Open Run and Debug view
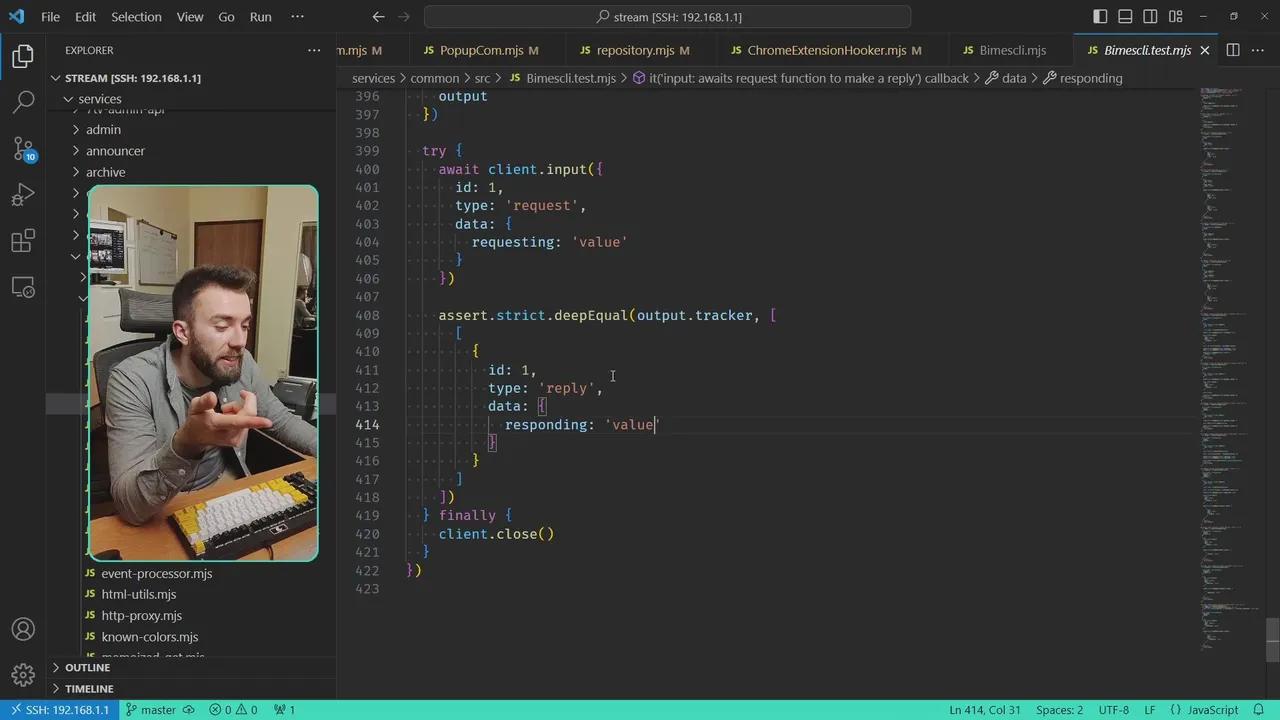The width and height of the screenshot is (1280, 720). pyautogui.click(x=23, y=195)
